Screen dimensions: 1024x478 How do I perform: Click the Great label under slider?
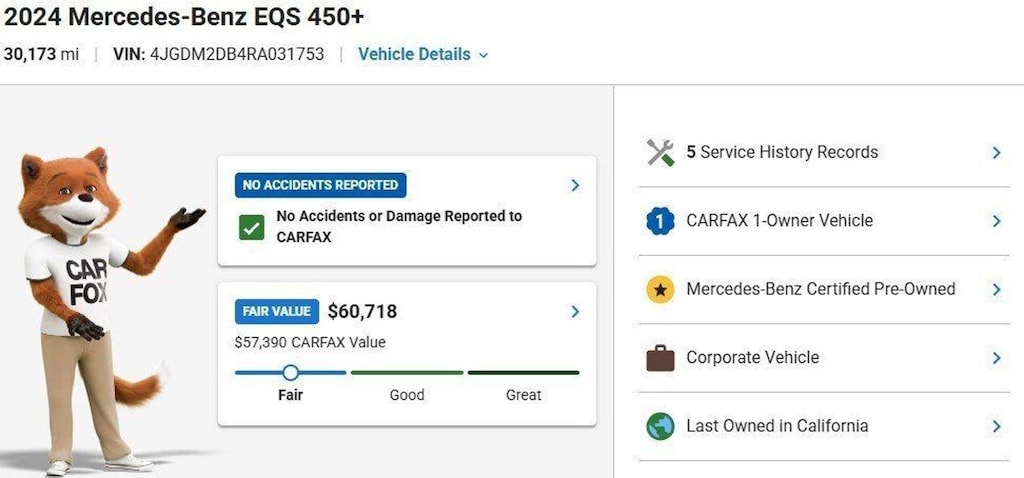click(x=524, y=395)
